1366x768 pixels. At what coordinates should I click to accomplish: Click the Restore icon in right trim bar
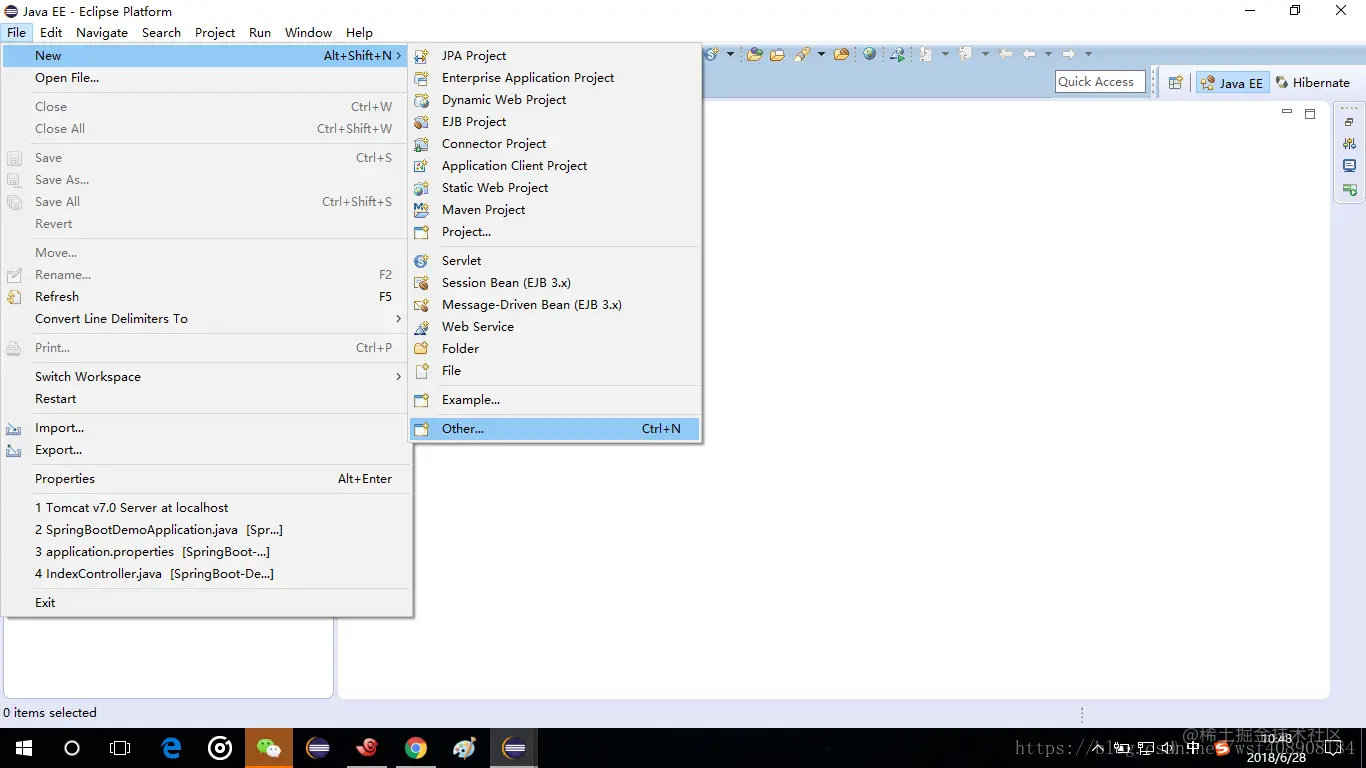pos(1349,122)
